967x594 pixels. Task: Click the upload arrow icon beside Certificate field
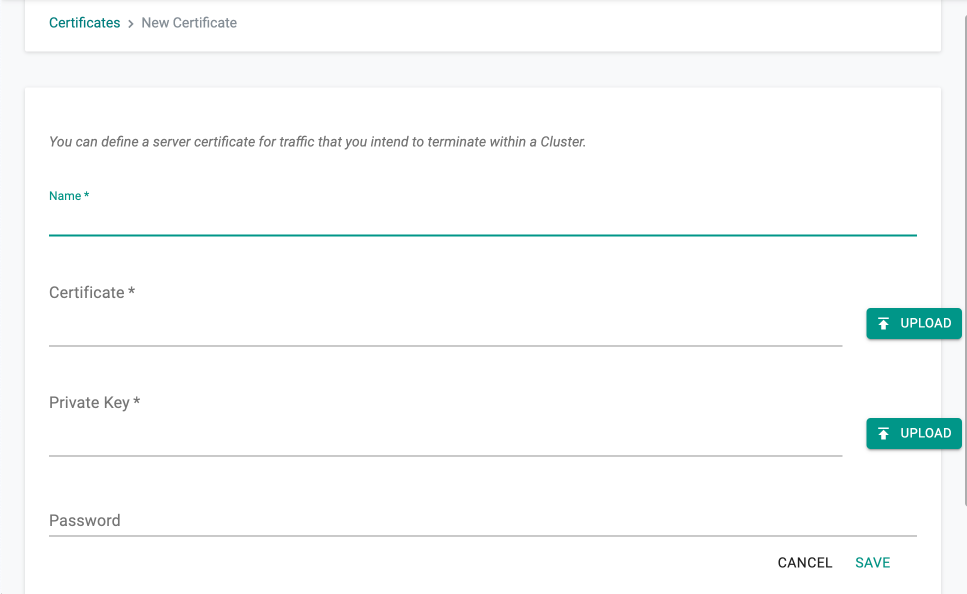coord(883,323)
